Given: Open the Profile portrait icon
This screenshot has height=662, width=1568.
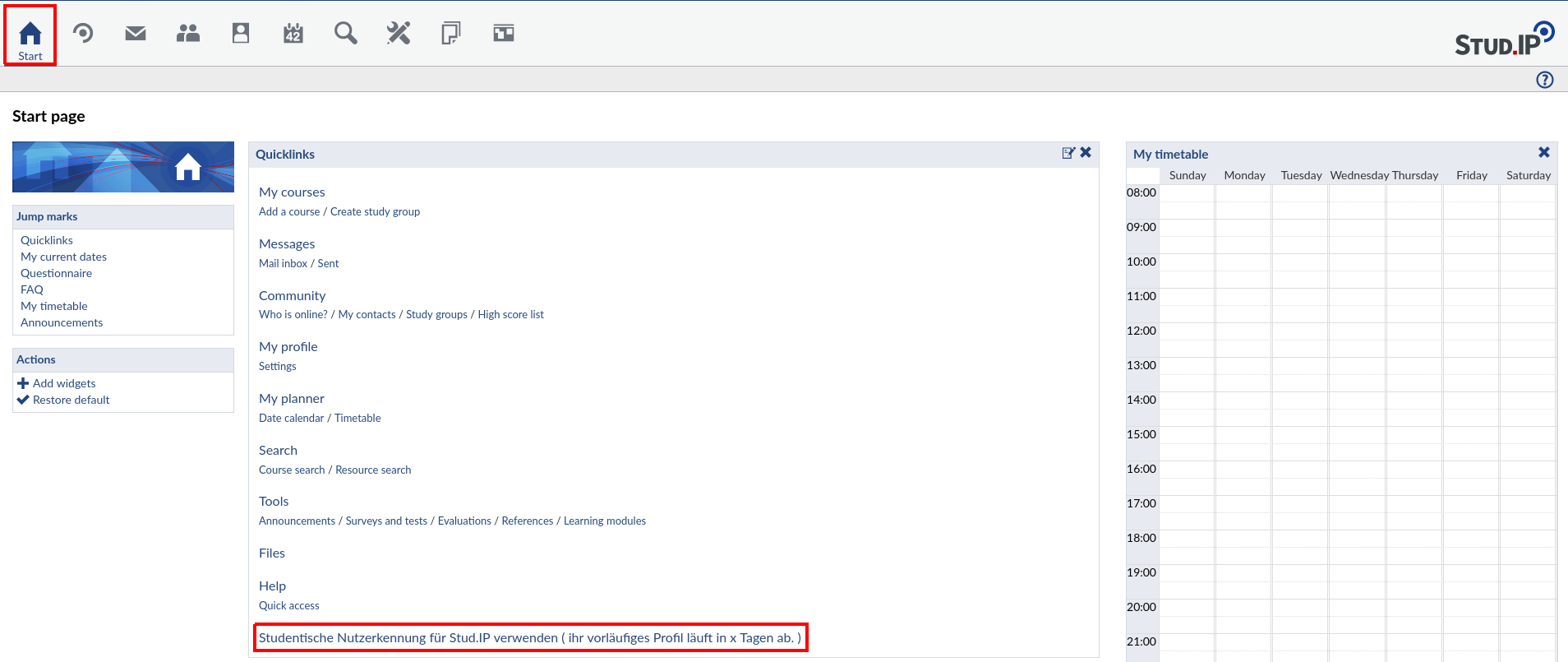Looking at the screenshot, I should pos(241,33).
